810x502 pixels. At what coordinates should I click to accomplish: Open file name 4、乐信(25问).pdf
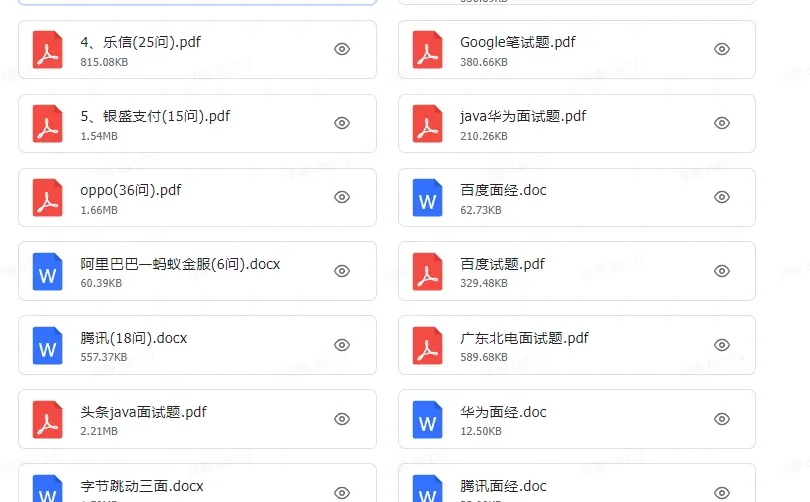(141, 42)
